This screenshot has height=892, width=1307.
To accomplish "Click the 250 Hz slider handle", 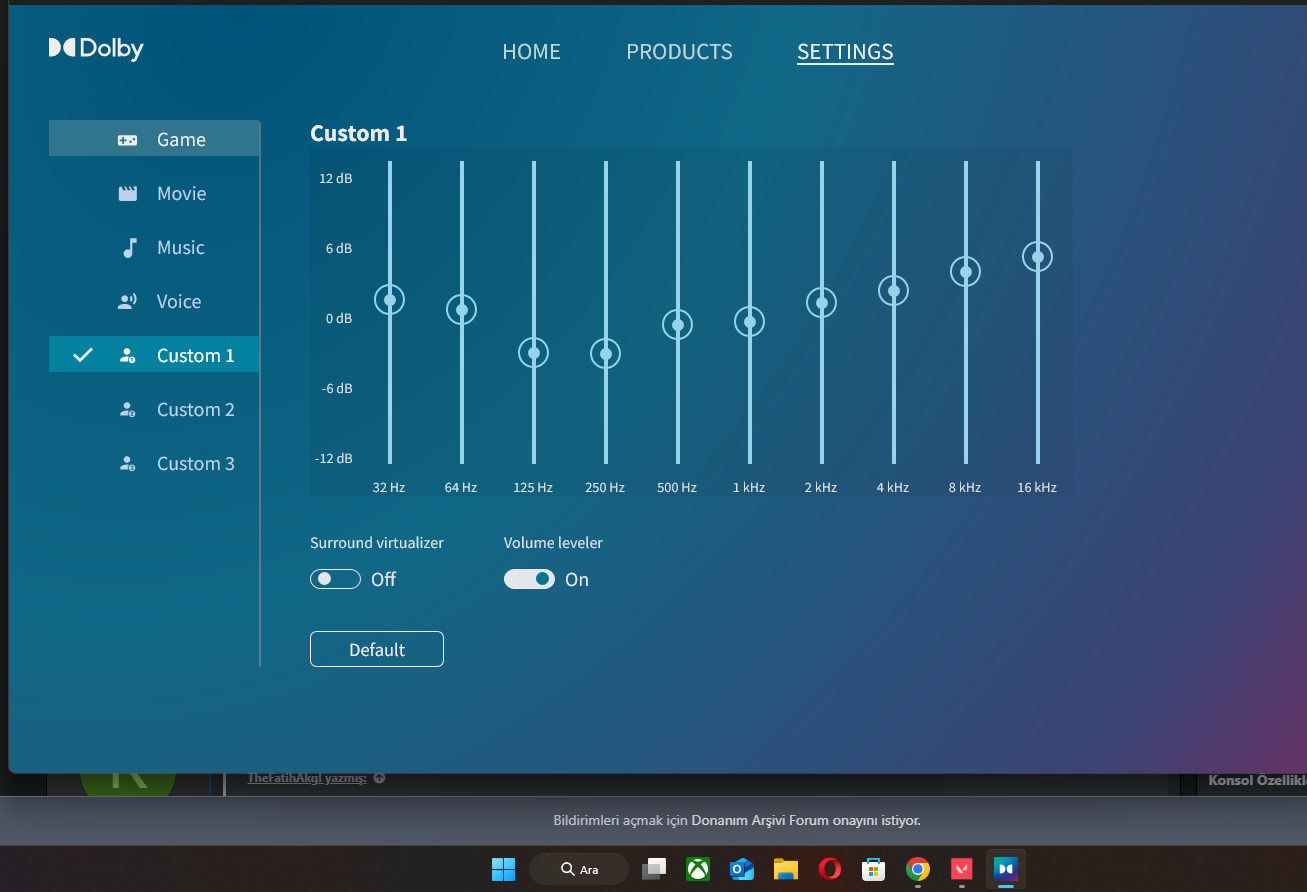I will (605, 353).
